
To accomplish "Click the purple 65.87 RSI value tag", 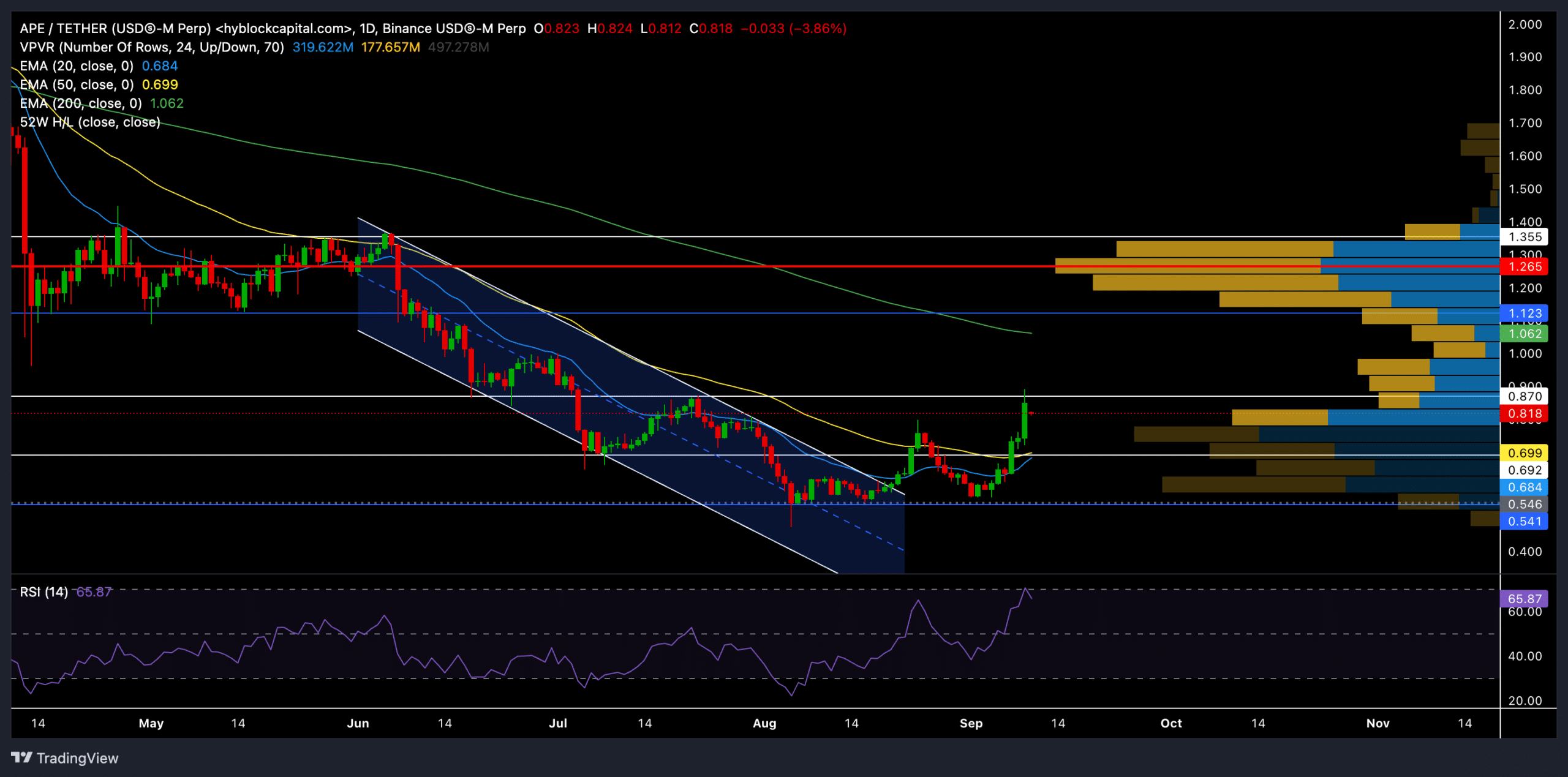I will (x=1524, y=599).
